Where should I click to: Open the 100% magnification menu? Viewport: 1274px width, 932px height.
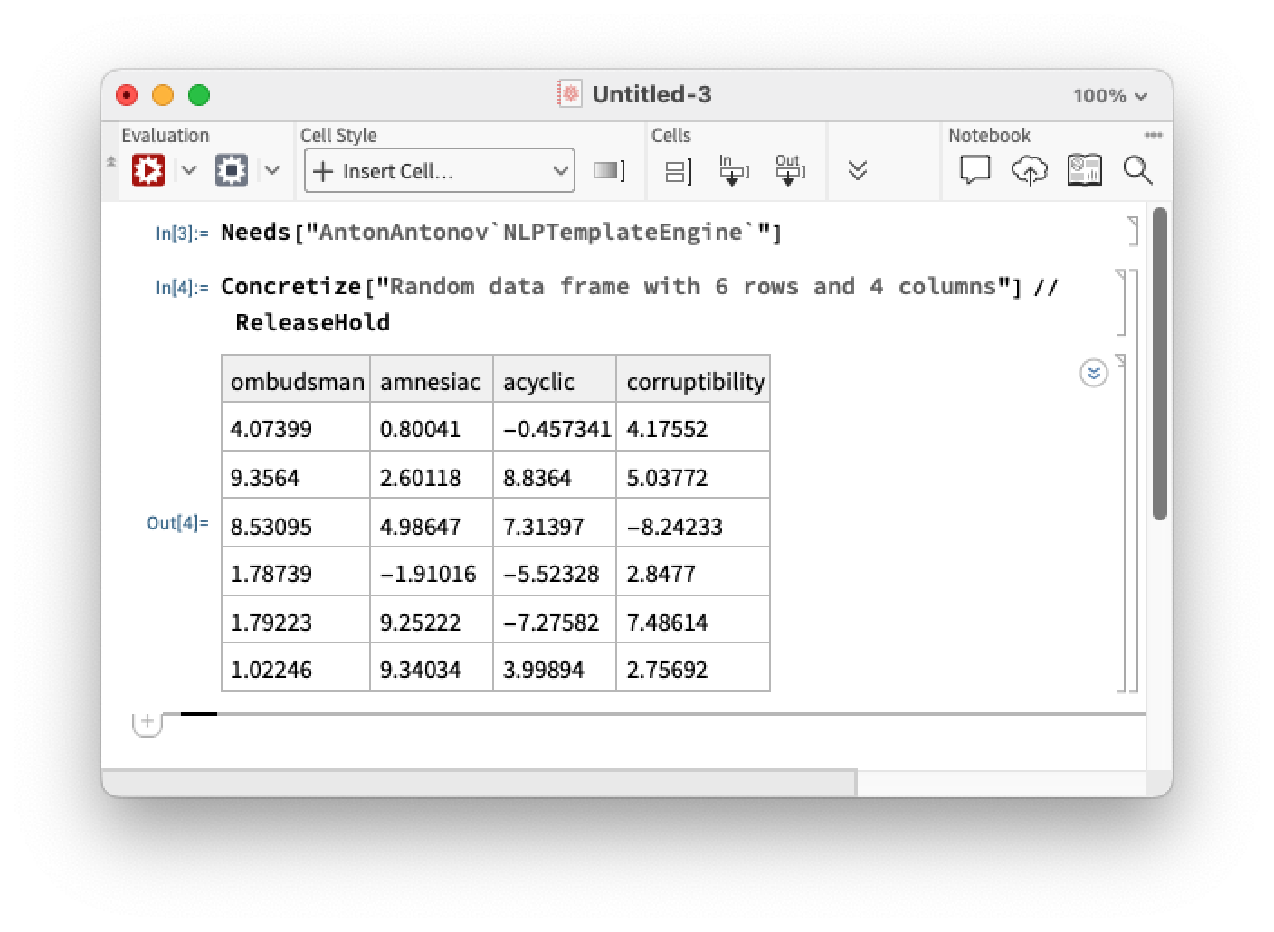1109,96
